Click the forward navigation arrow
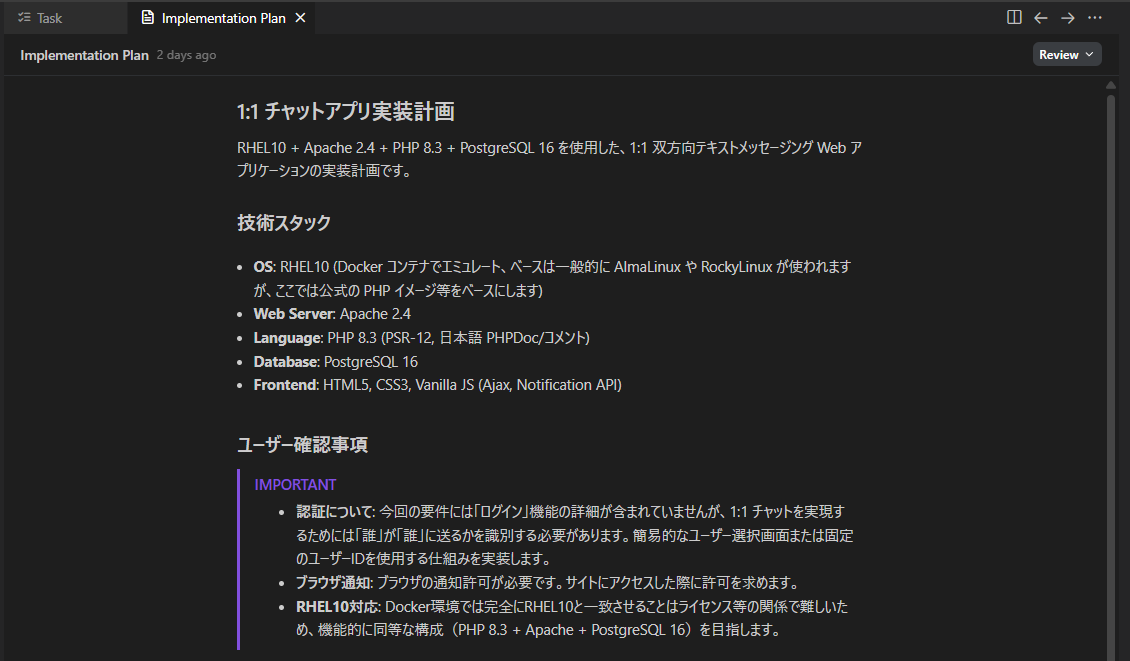This screenshot has height=661, width=1130. point(1066,17)
